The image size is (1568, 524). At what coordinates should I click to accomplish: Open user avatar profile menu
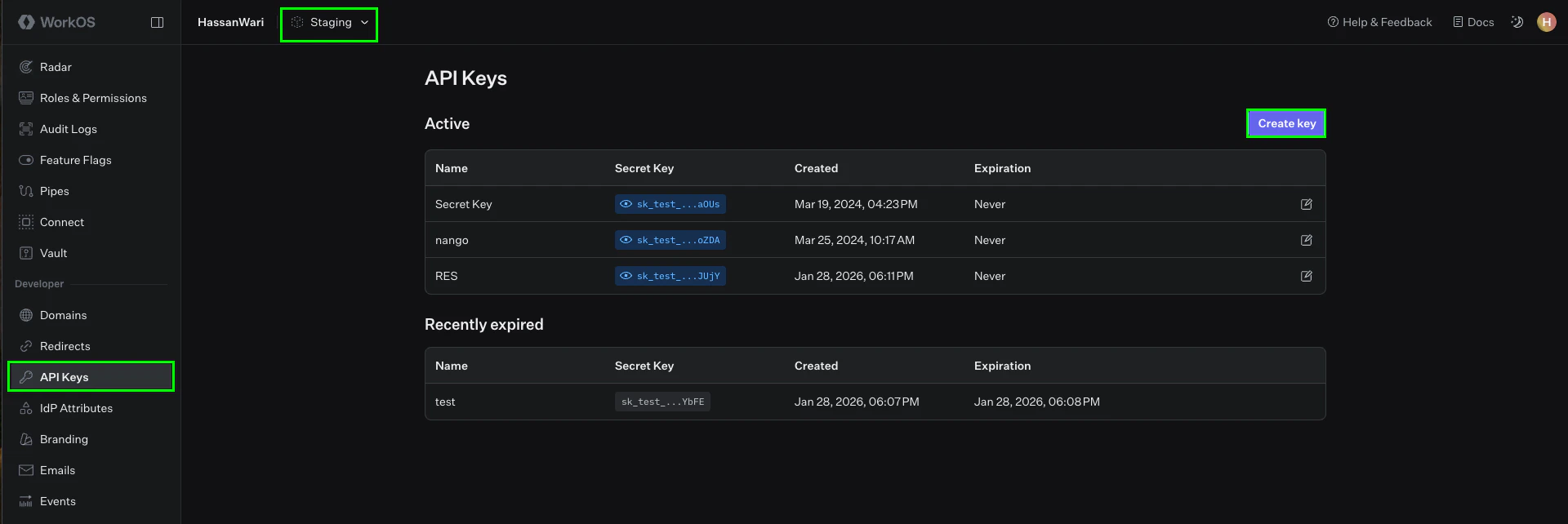[x=1546, y=22]
